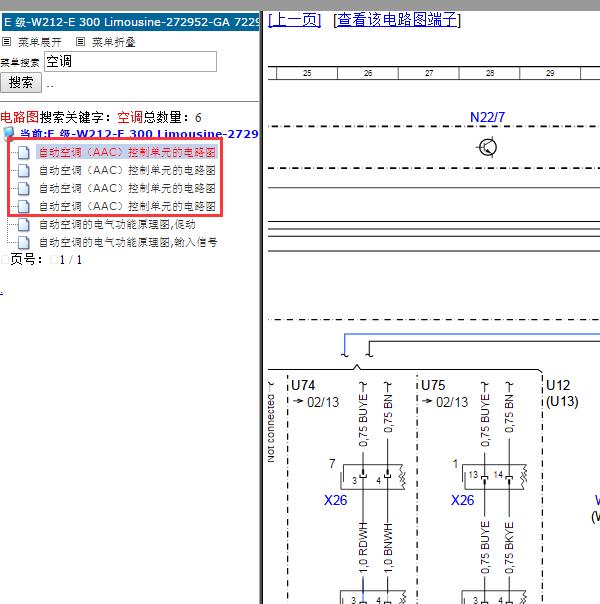Click the U74 section label
Image resolution: width=600 pixels, height=604 pixels.
click(303, 385)
